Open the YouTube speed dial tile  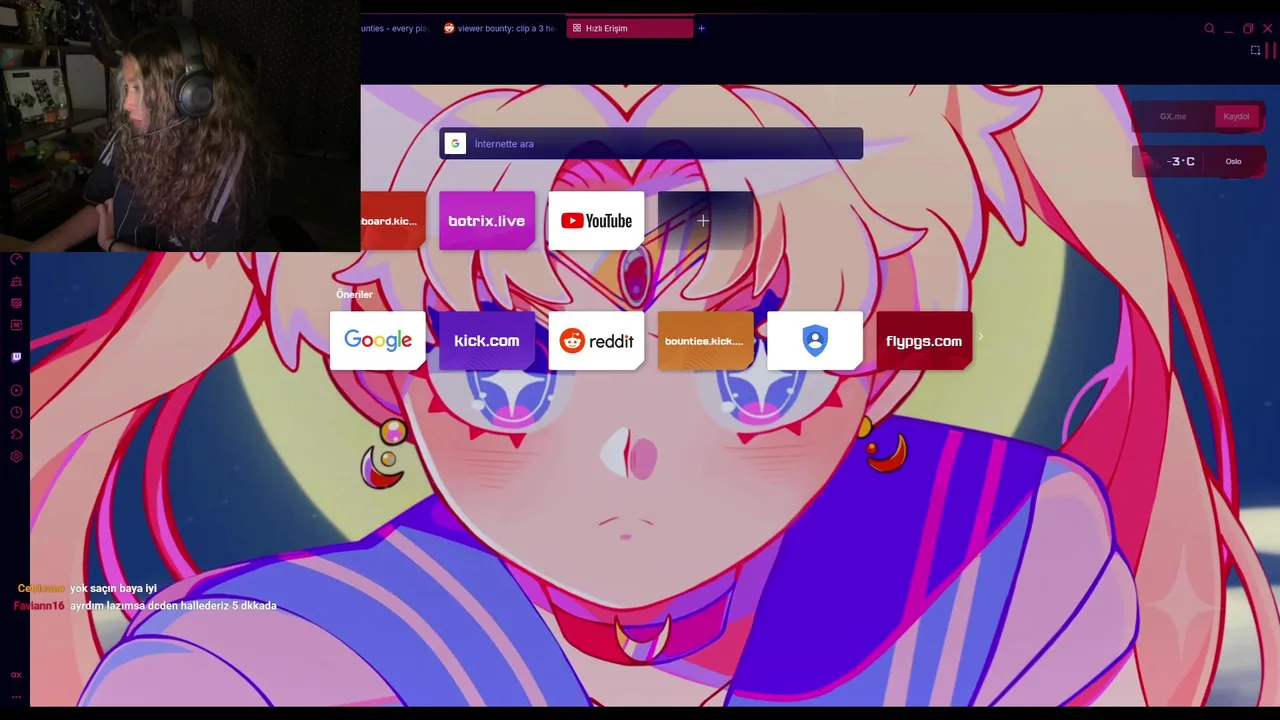[596, 221]
